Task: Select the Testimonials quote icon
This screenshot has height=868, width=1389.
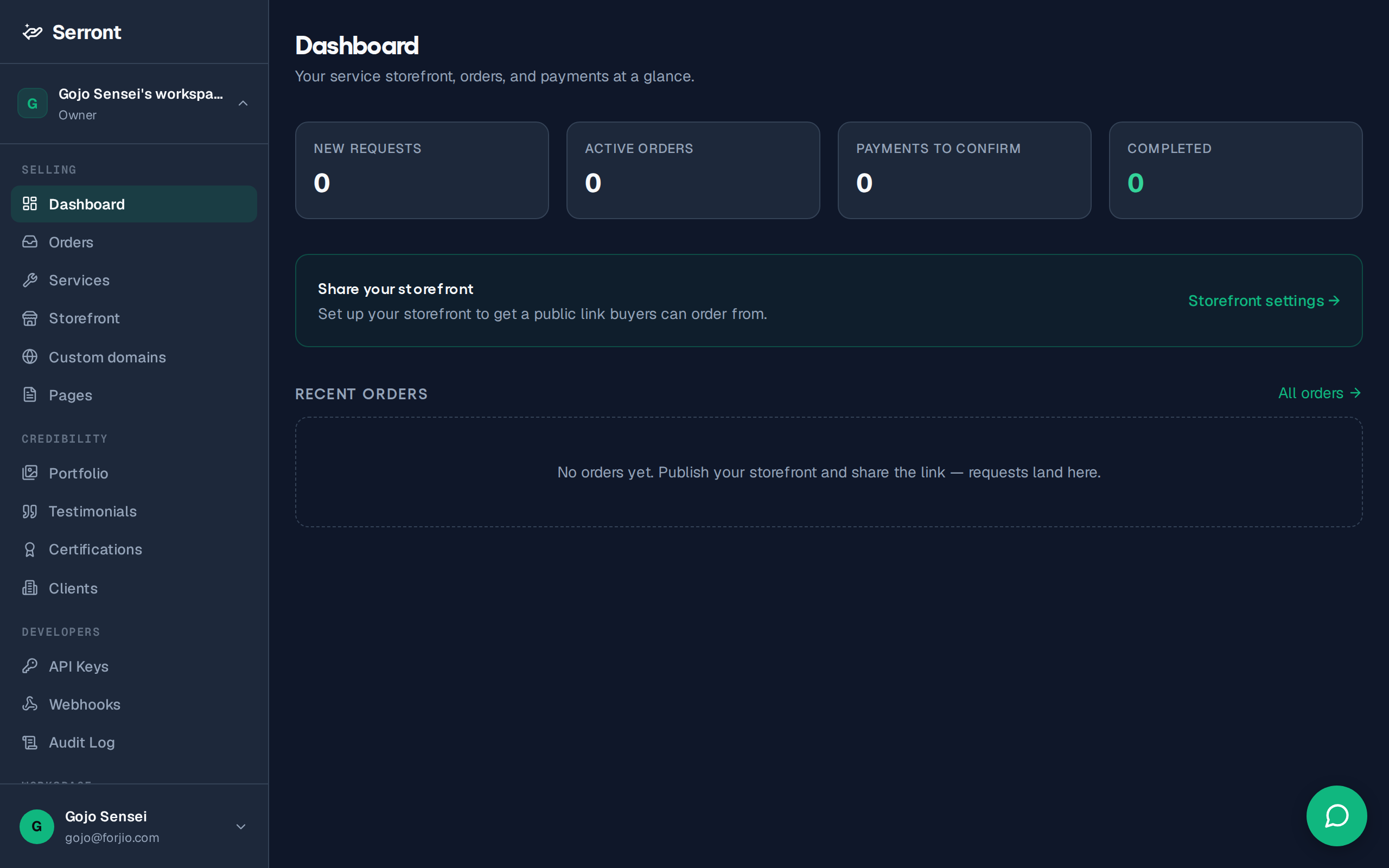Action: 30,511
